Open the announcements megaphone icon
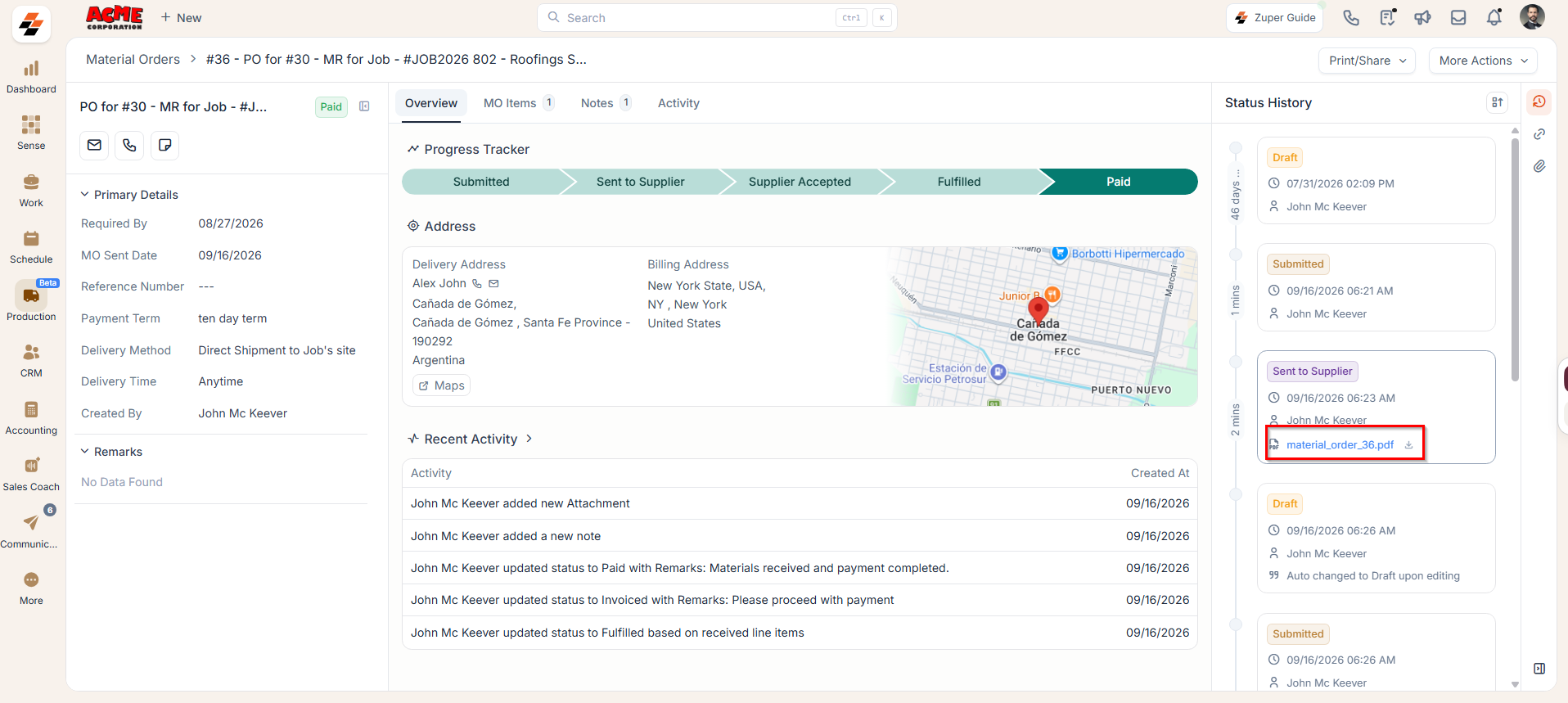The height and width of the screenshot is (703, 1568). 1422,17
